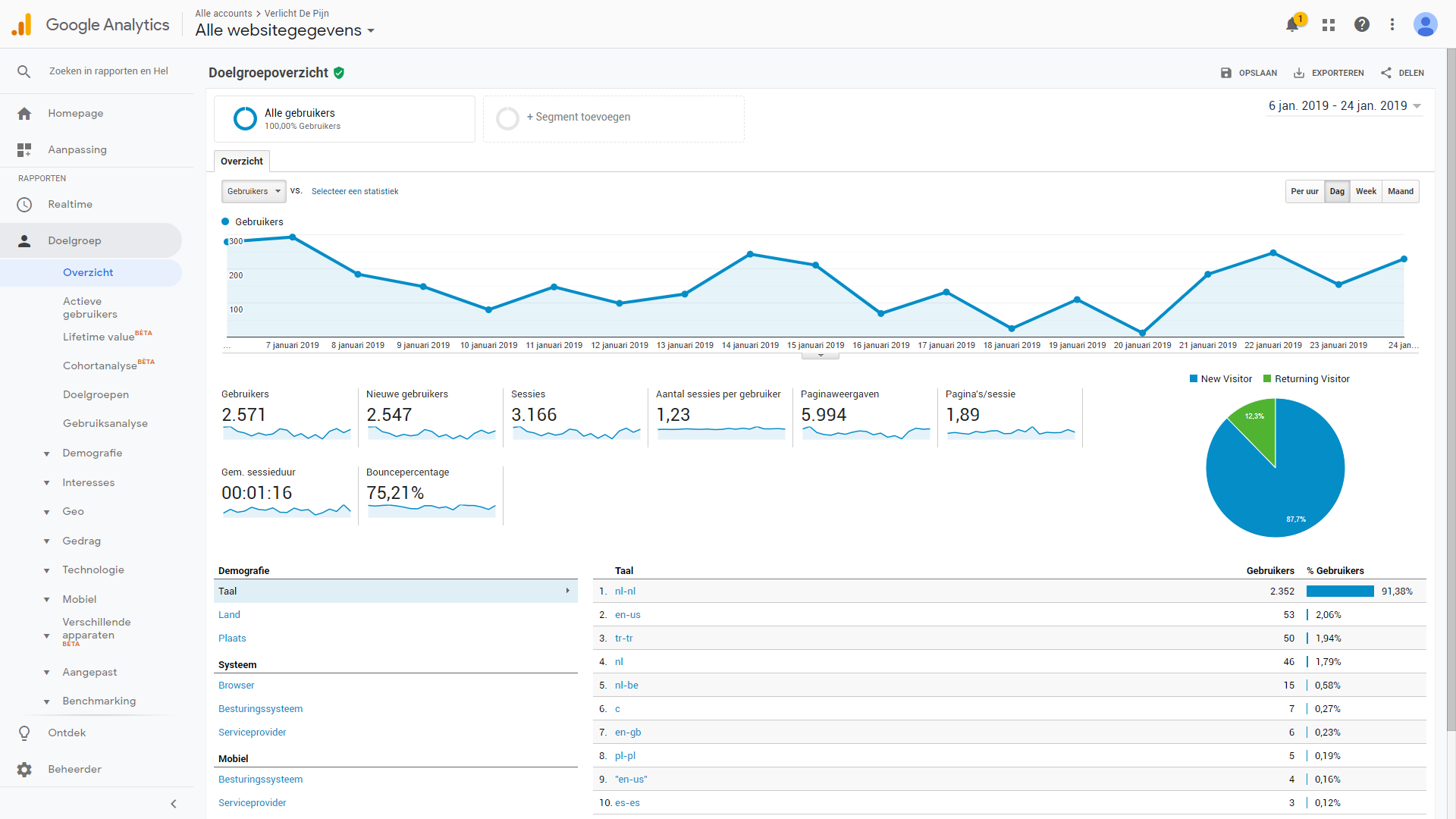Open the Land demographic link
Viewport: 1456px width, 819px height.
pyautogui.click(x=229, y=615)
